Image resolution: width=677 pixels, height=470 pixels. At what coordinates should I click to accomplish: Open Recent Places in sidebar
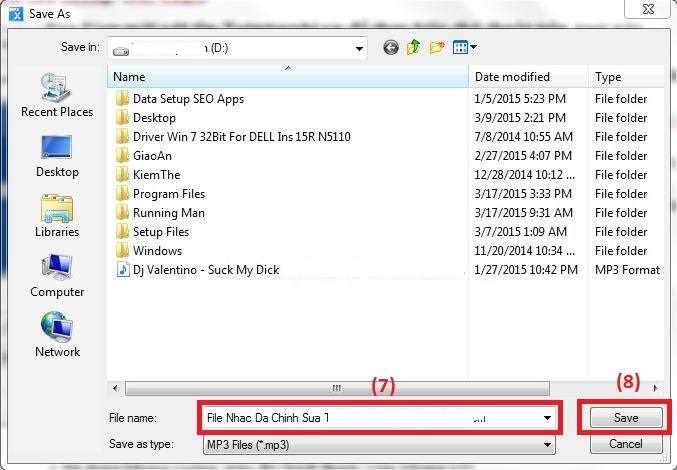[x=57, y=96]
